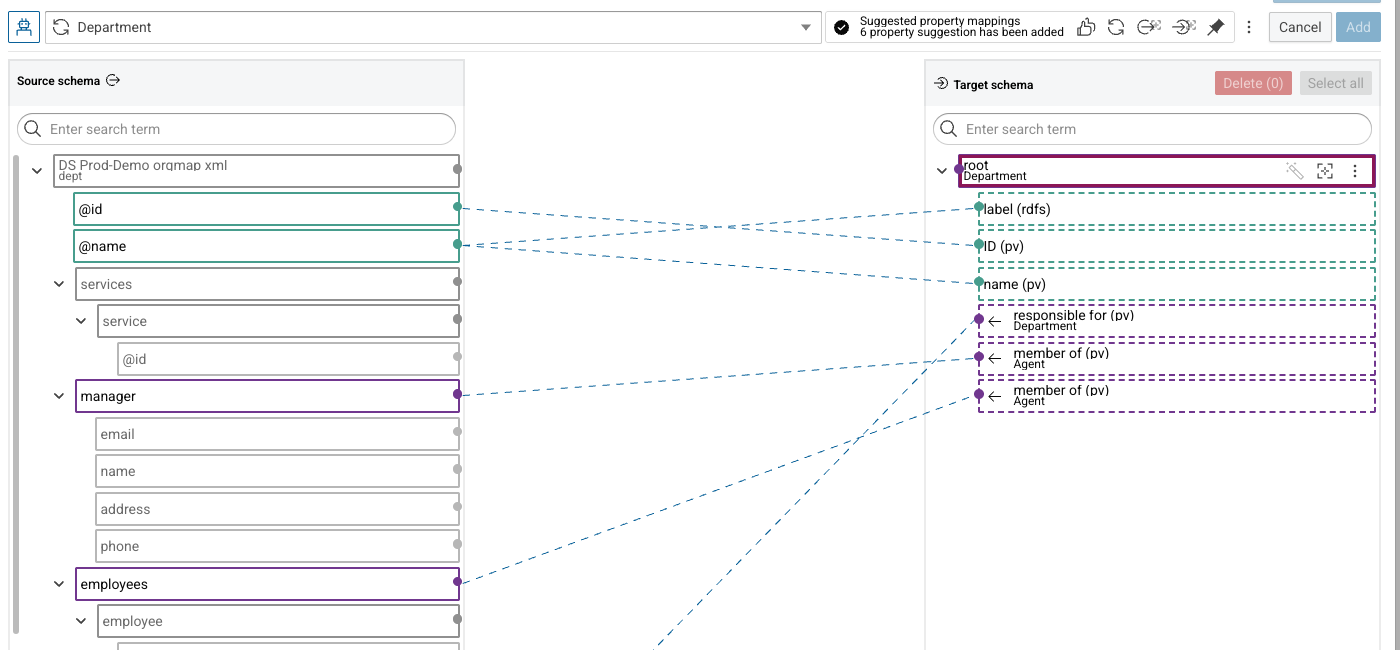This screenshot has width=1400, height=650.
Task: Select the label (rdfs) suggested mapping
Action: click(1177, 209)
